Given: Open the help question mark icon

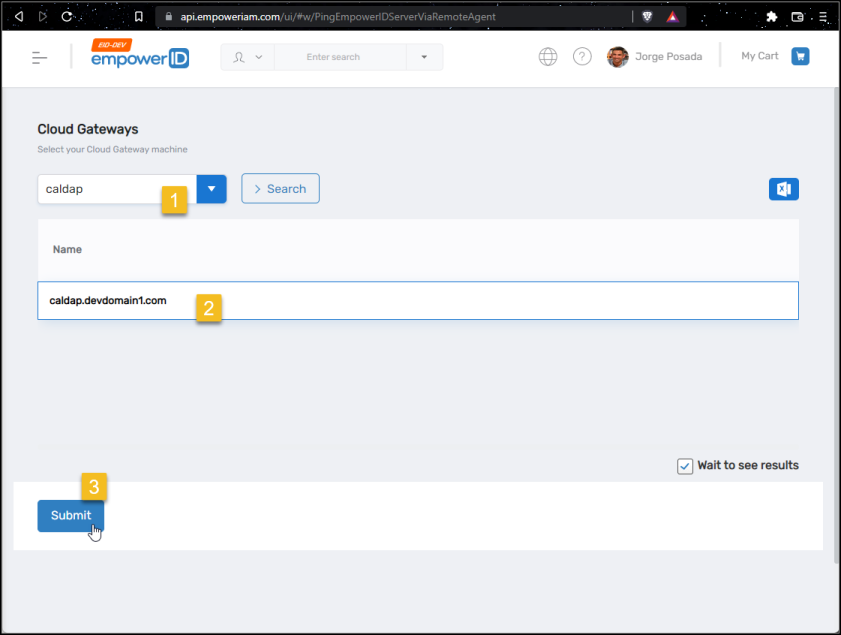Looking at the screenshot, I should (582, 57).
